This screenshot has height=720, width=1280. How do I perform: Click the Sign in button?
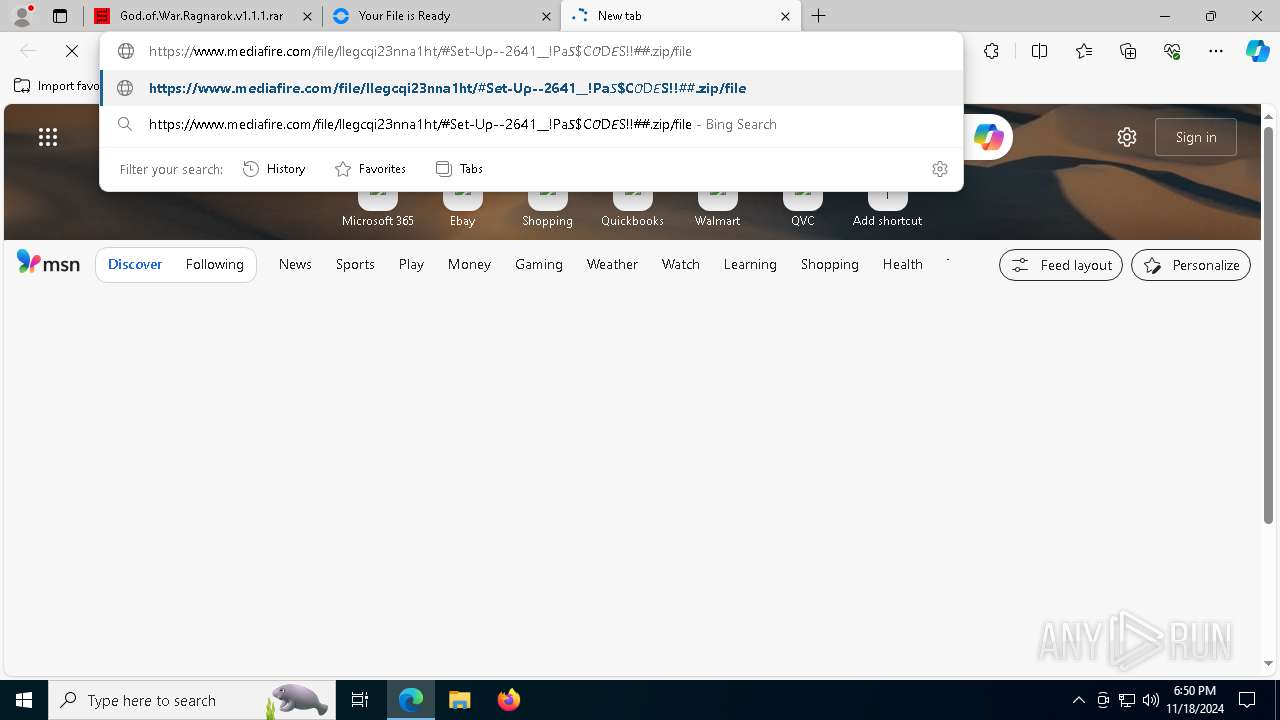coord(1196,137)
